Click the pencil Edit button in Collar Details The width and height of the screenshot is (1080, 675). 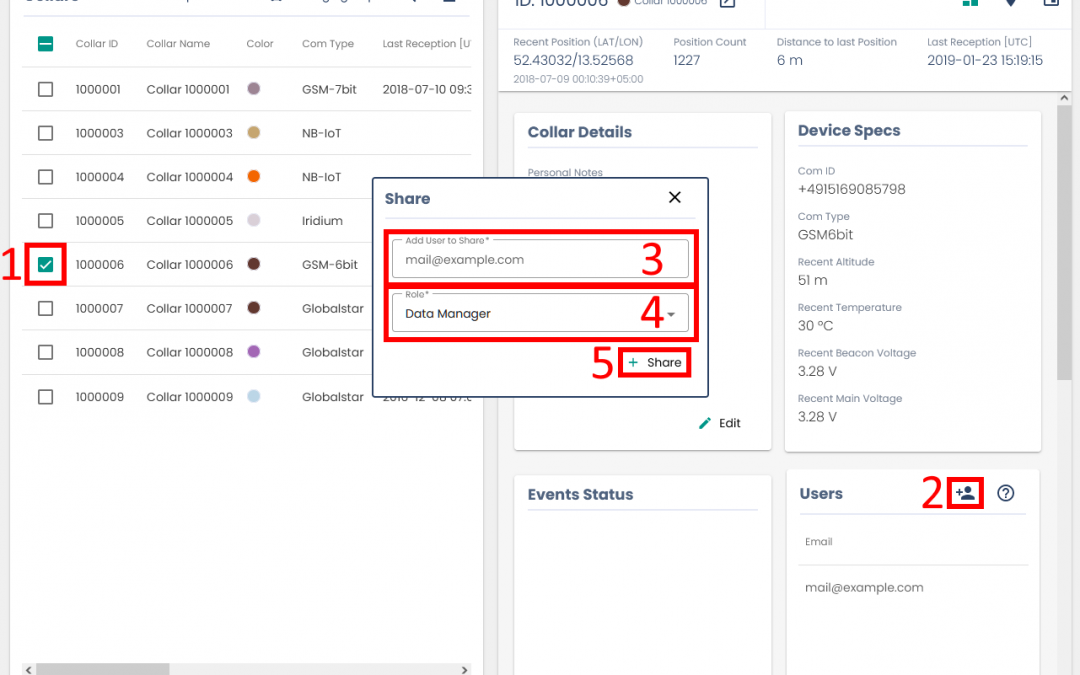pyautogui.click(x=720, y=423)
